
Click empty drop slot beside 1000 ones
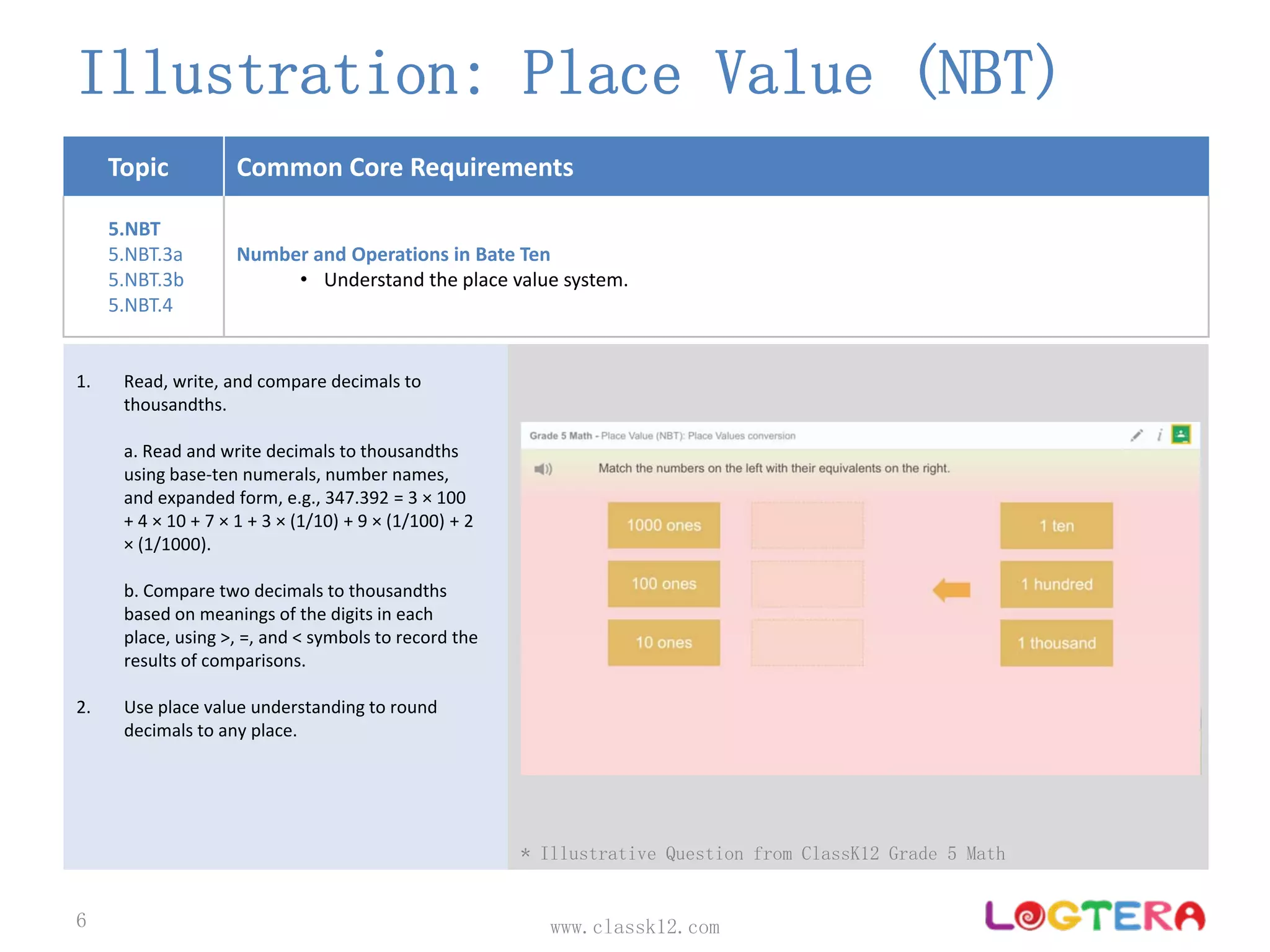(x=807, y=526)
